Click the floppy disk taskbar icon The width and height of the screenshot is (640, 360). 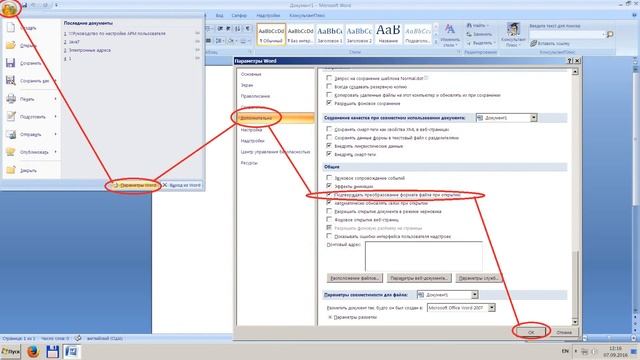pyautogui.click(x=52, y=351)
